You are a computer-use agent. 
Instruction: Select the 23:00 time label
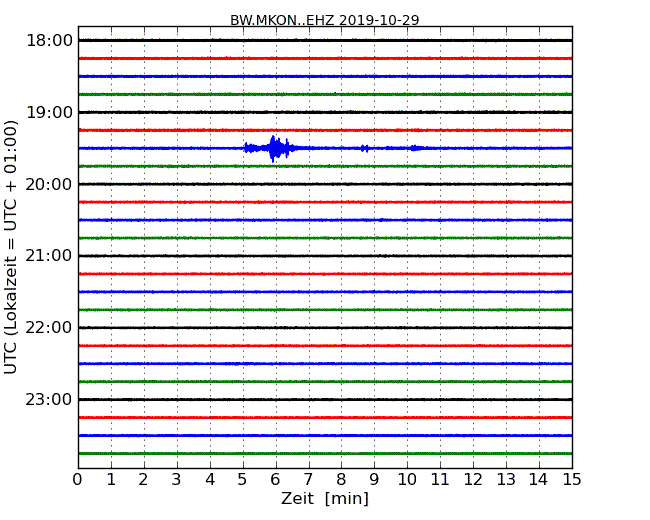pyautogui.click(x=49, y=399)
